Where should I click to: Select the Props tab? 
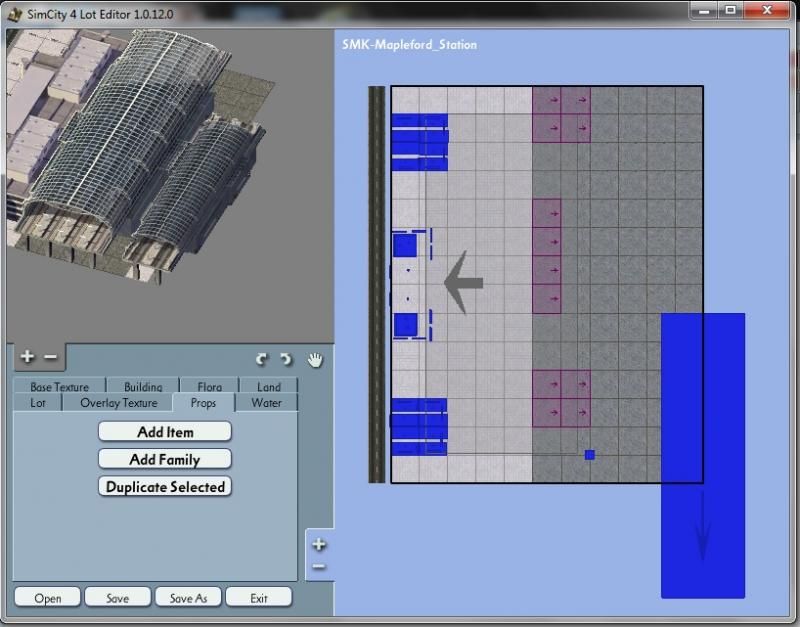tap(204, 403)
